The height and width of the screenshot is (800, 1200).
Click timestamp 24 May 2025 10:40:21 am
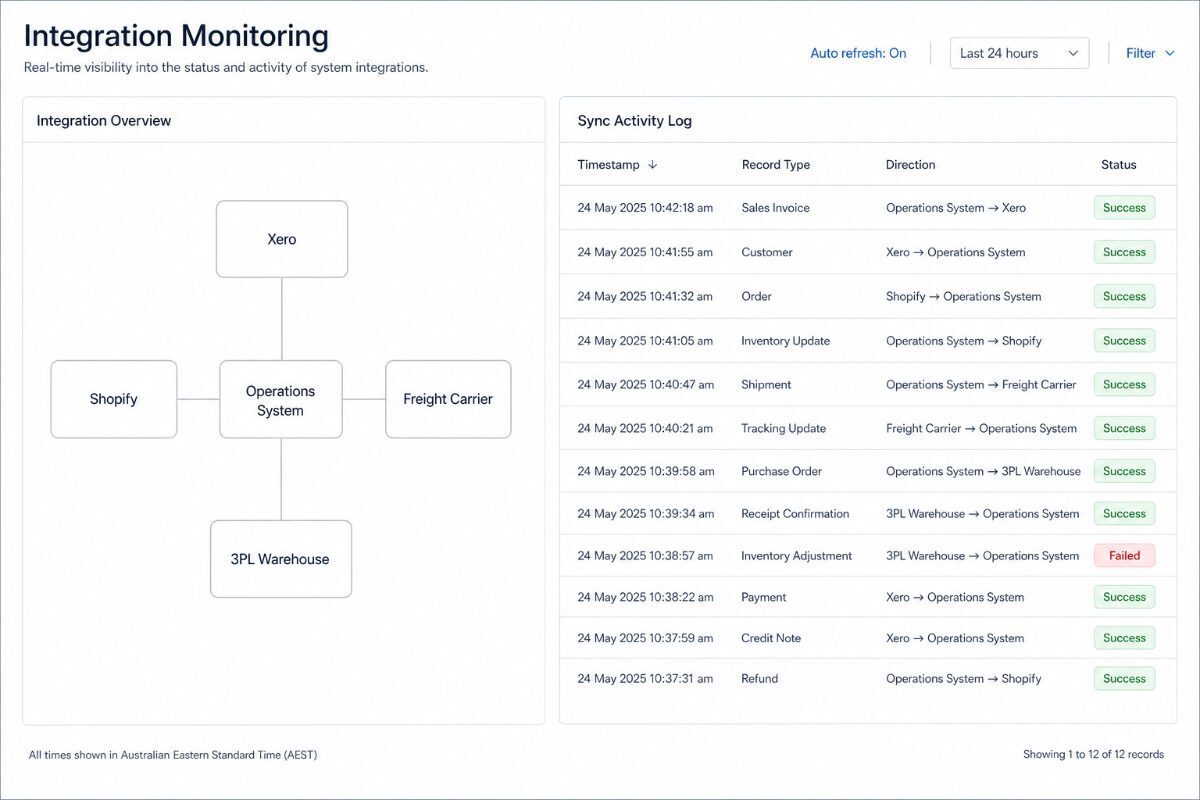tap(645, 428)
